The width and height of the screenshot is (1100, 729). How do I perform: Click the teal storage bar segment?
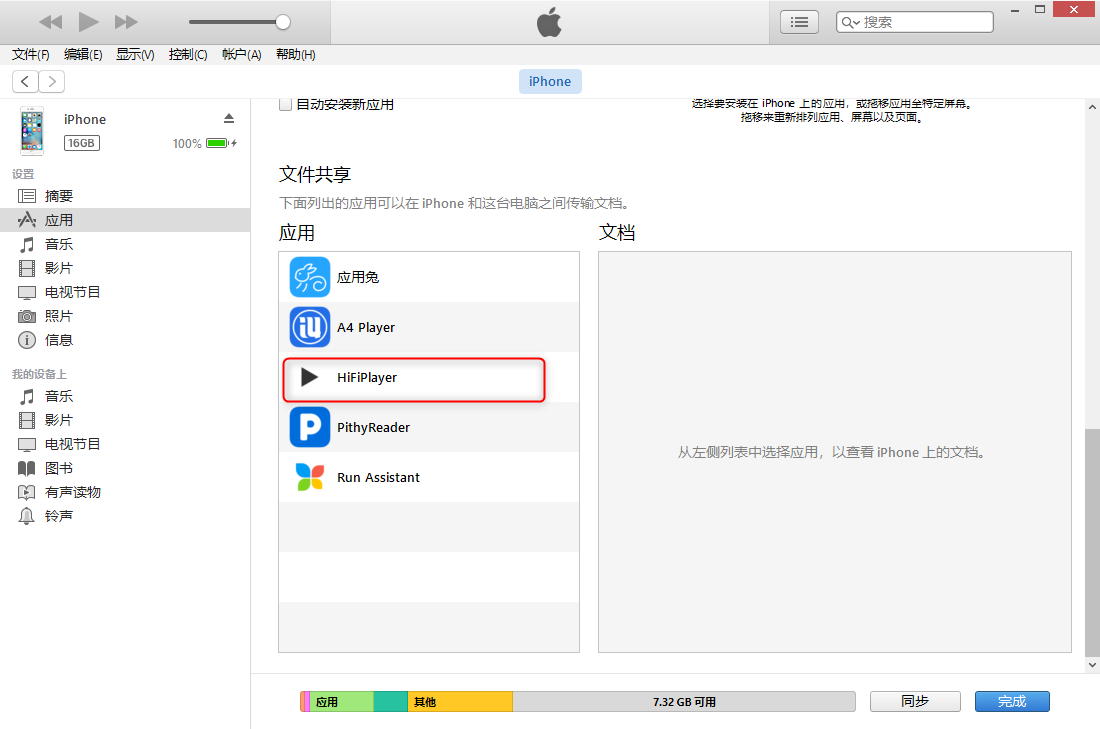(391, 702)
